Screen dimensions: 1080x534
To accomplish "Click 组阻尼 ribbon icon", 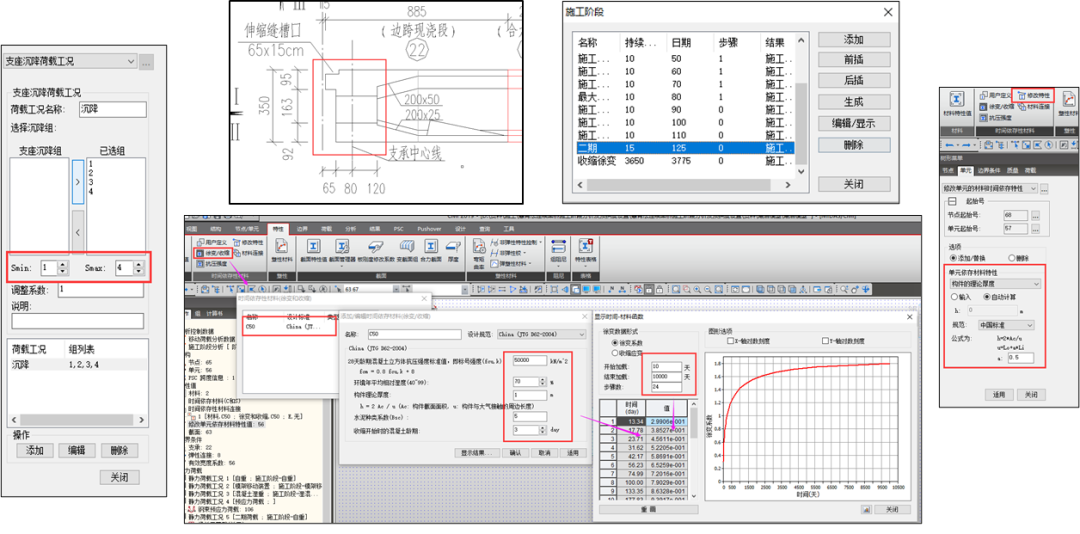I will pyautogui.click(x=558, y=251).
